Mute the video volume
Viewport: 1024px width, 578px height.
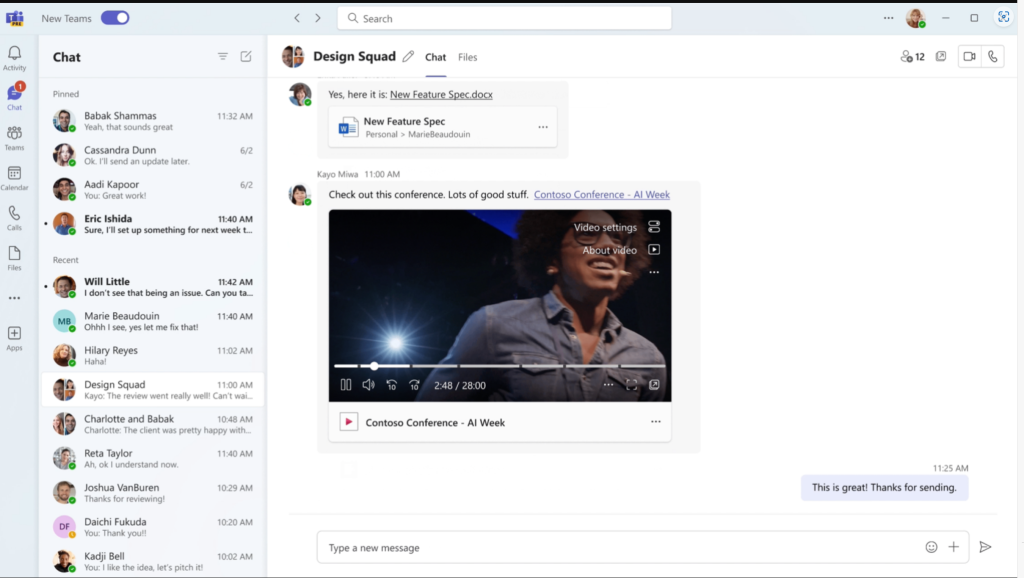[368, 385]
